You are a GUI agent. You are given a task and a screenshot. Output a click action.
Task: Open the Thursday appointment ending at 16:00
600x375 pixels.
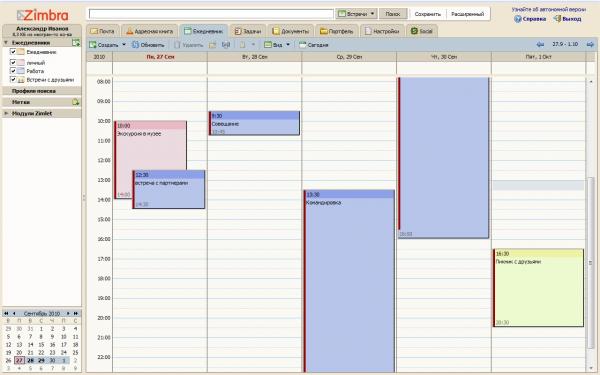point(443,158)
